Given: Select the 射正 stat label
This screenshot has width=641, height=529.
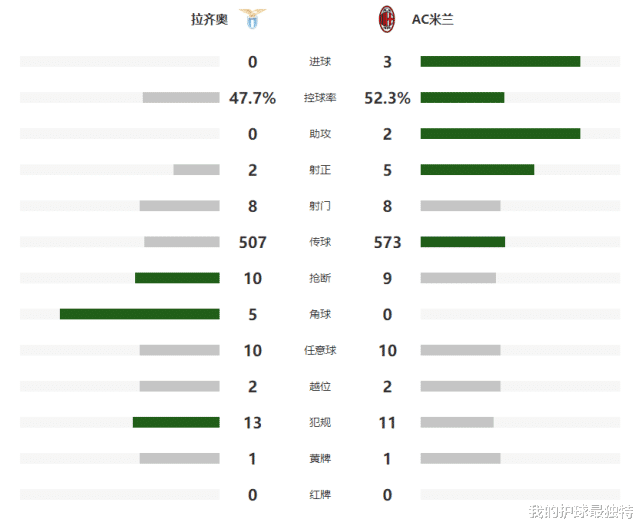Looking at the screenshot, I should pos(320,170).
